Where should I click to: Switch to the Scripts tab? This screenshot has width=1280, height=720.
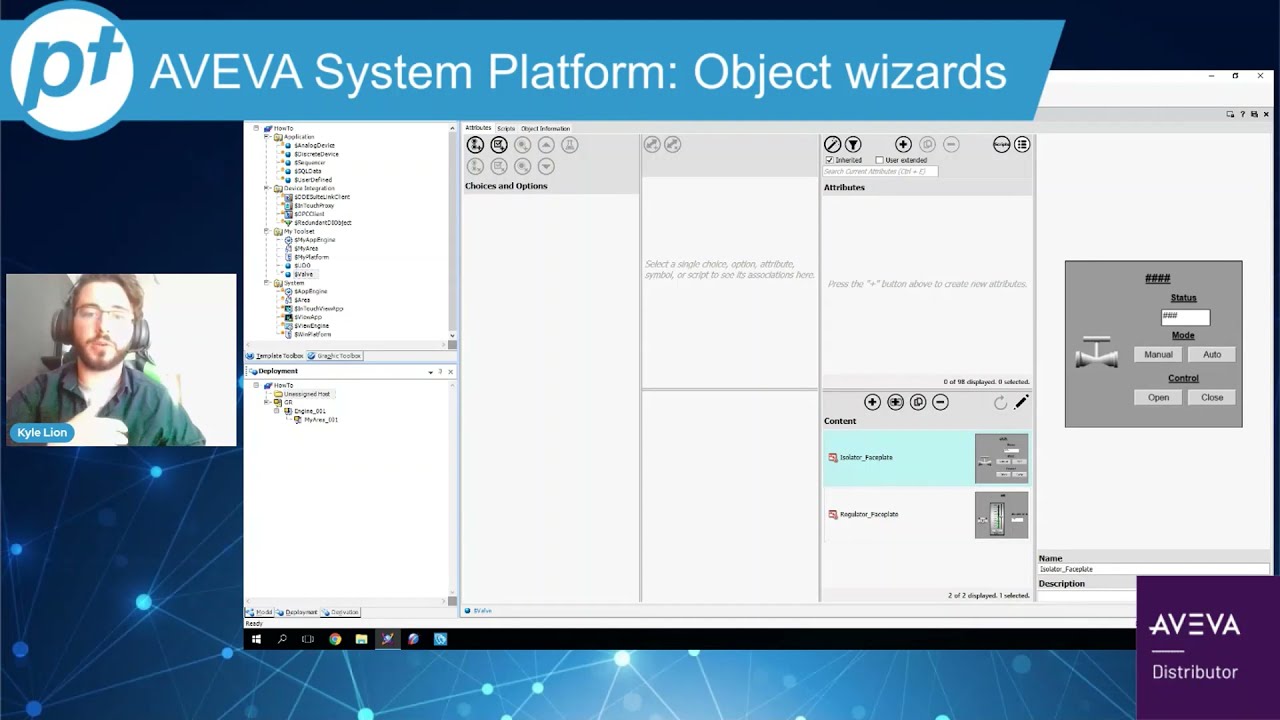(x=506, y=128)
